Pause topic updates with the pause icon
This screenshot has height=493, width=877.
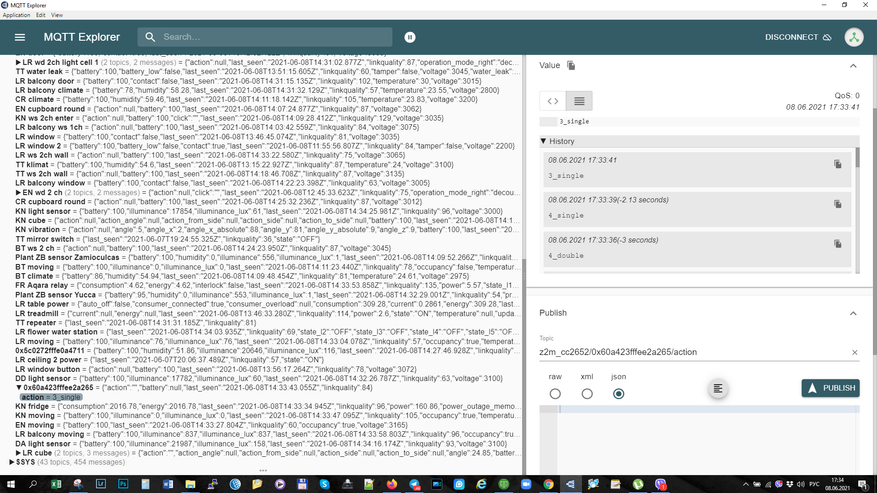click(x=410, y=37)
